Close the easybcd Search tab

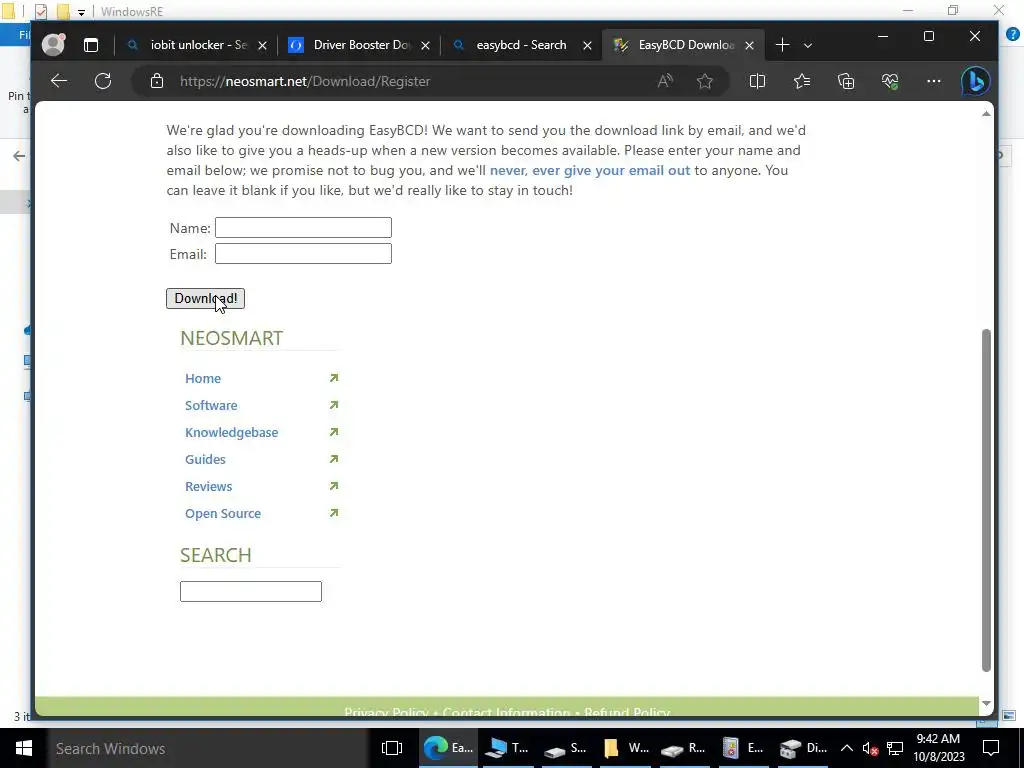587,45
